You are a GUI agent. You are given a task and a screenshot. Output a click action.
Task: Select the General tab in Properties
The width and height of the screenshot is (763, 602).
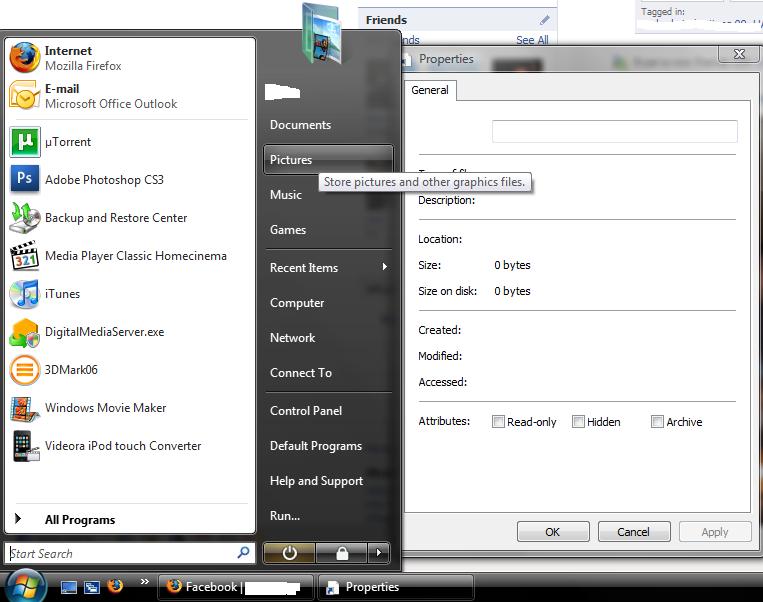point(430,90)
